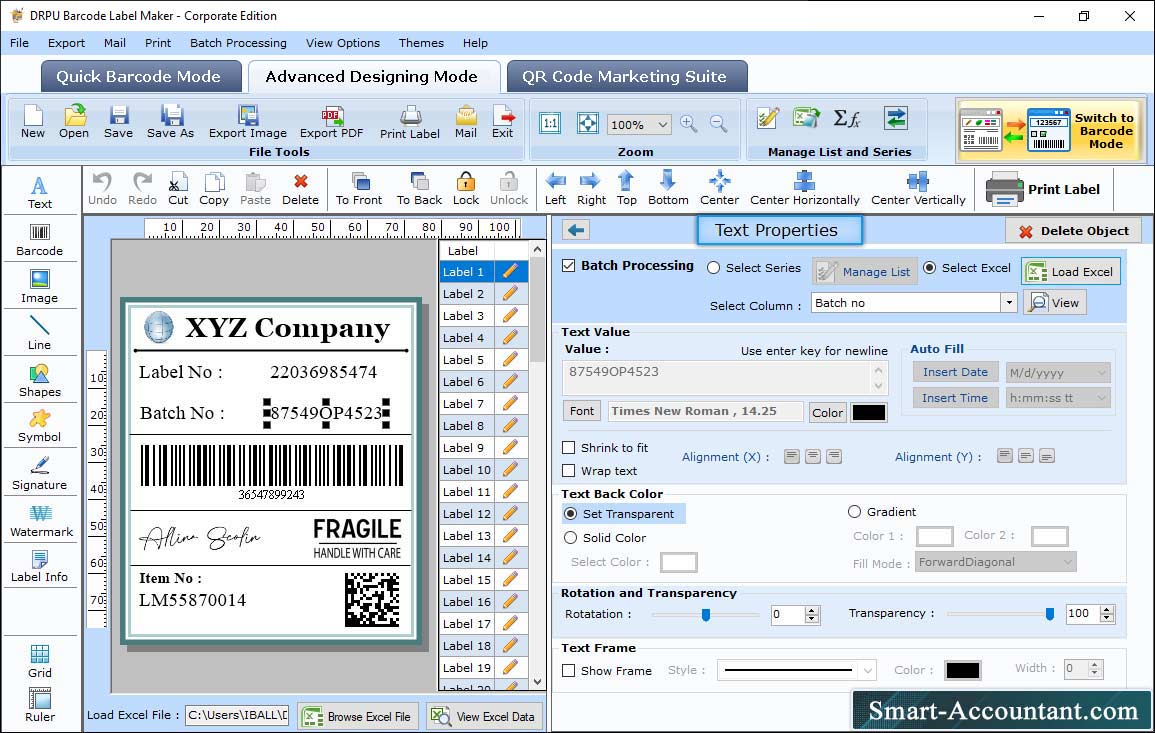
Task: Click the 1:1 actual size icon
Action: (550, 123)
